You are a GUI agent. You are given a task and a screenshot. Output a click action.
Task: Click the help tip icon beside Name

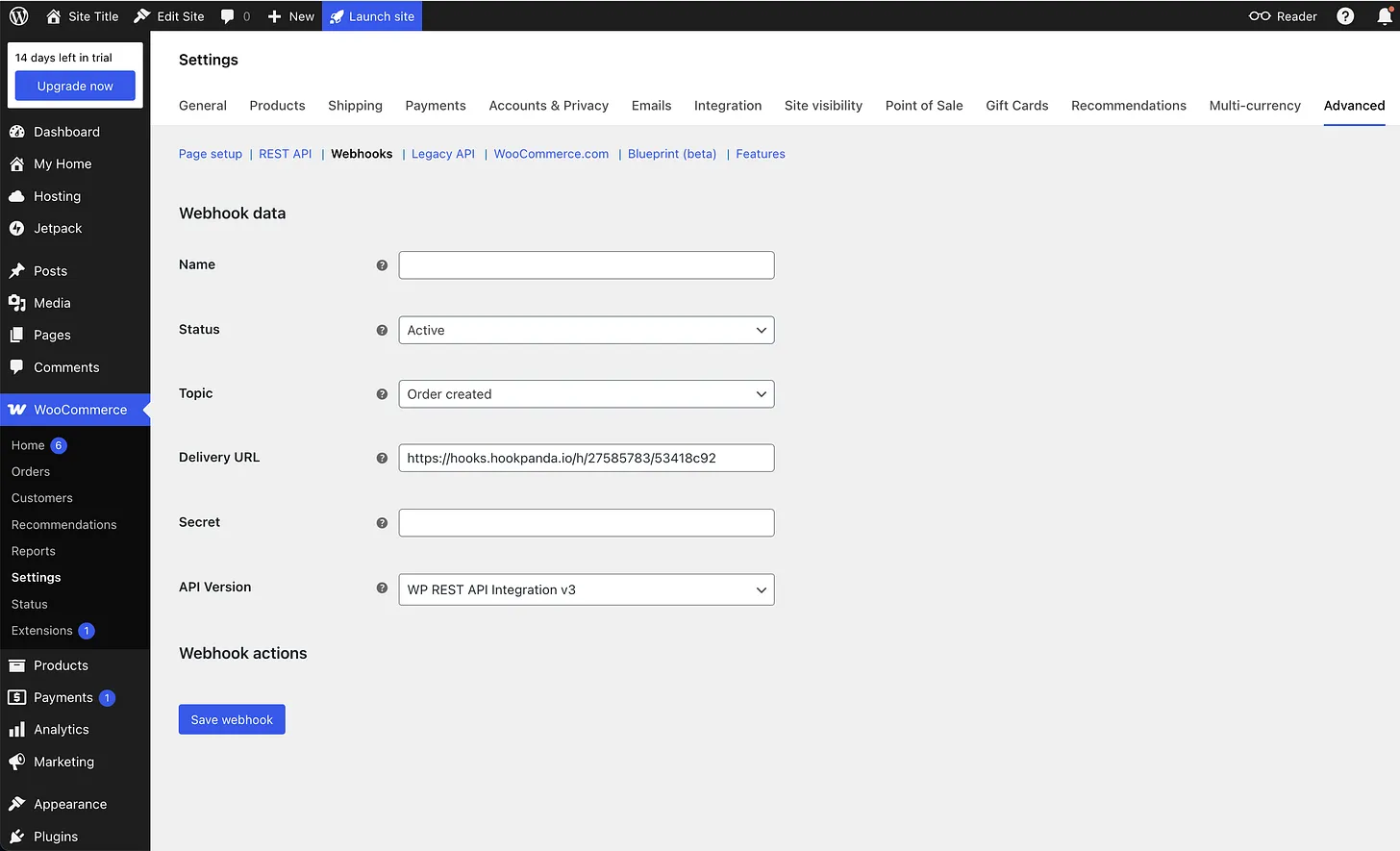[382, 265]
